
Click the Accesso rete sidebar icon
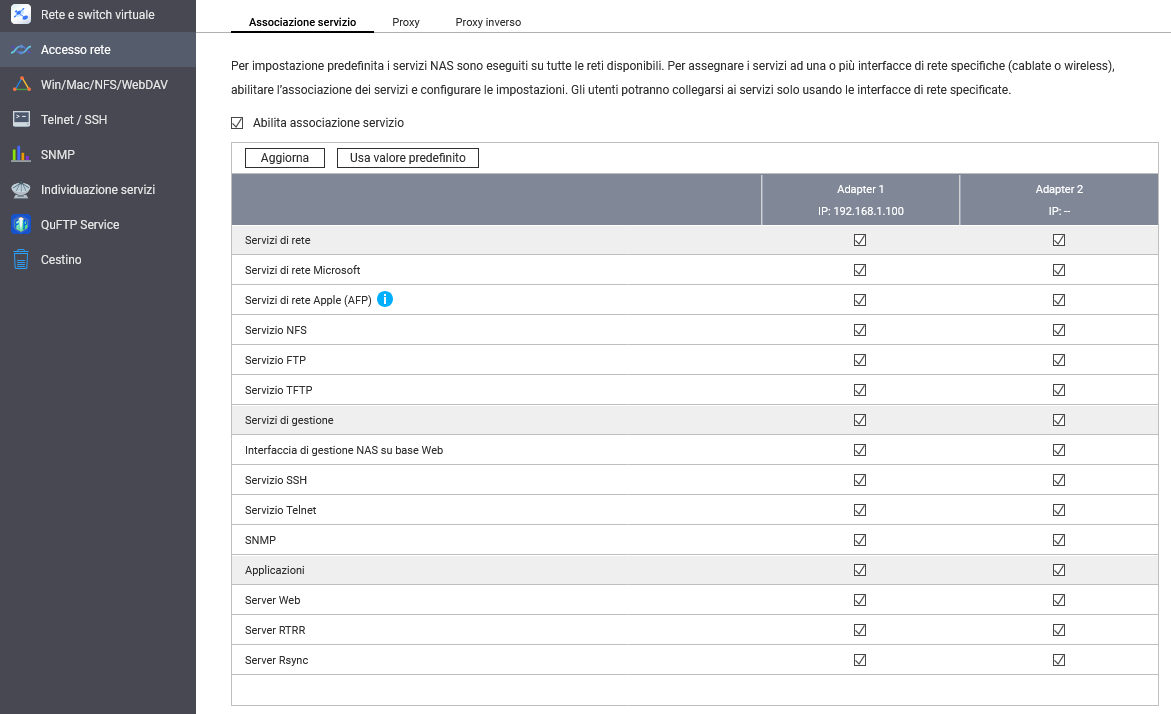pos(21,50)
